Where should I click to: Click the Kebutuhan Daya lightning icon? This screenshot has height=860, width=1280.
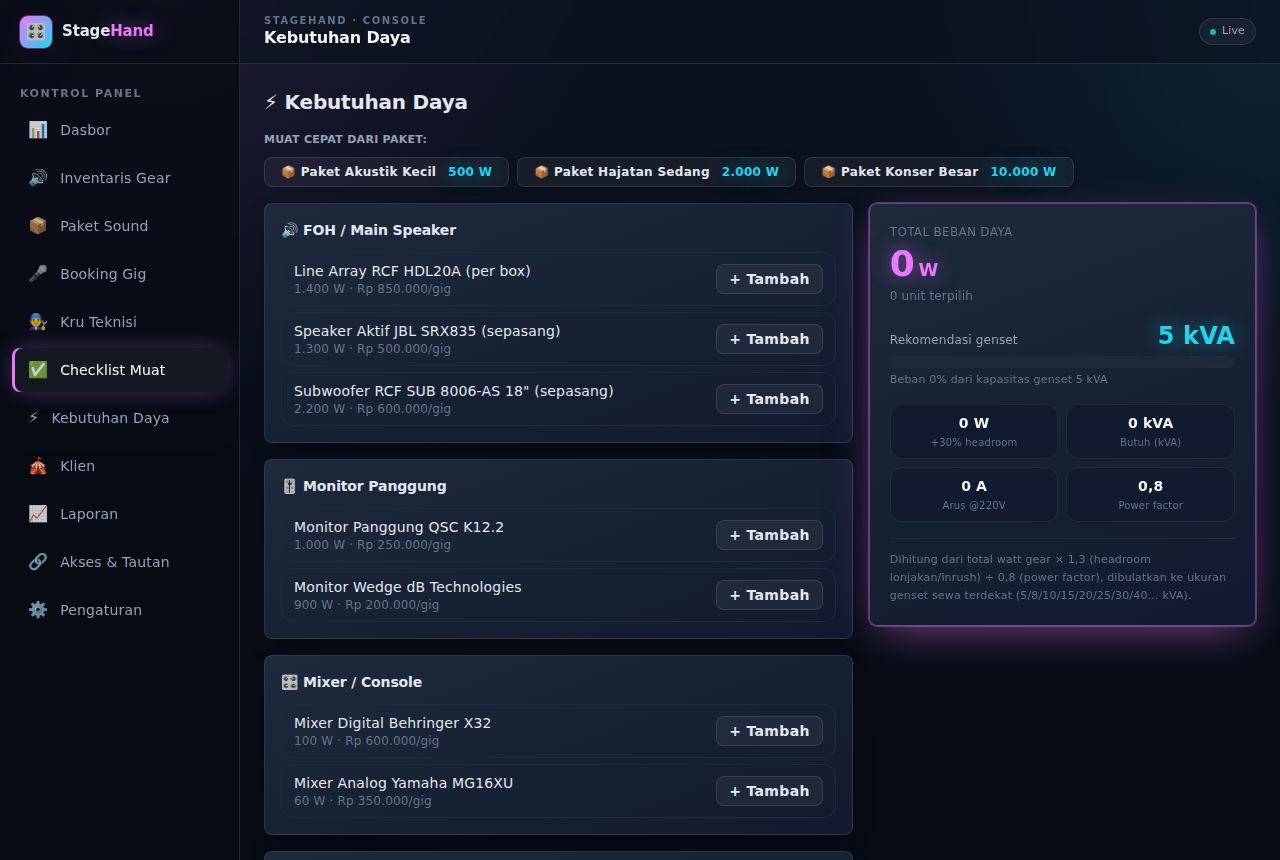pos(33,418)
